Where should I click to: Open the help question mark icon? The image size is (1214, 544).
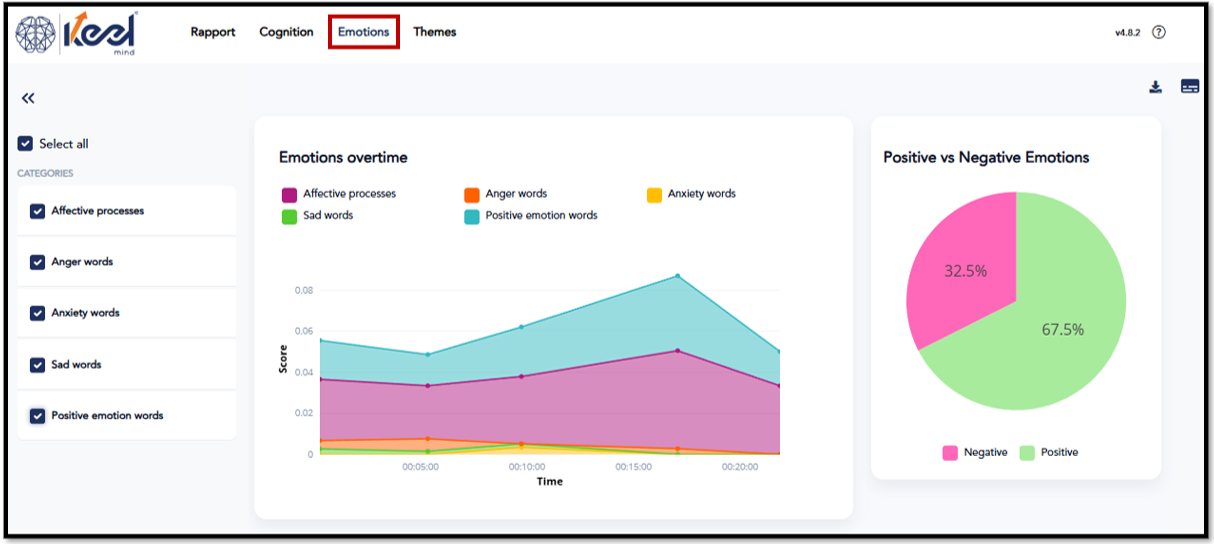click(1159, 32)
